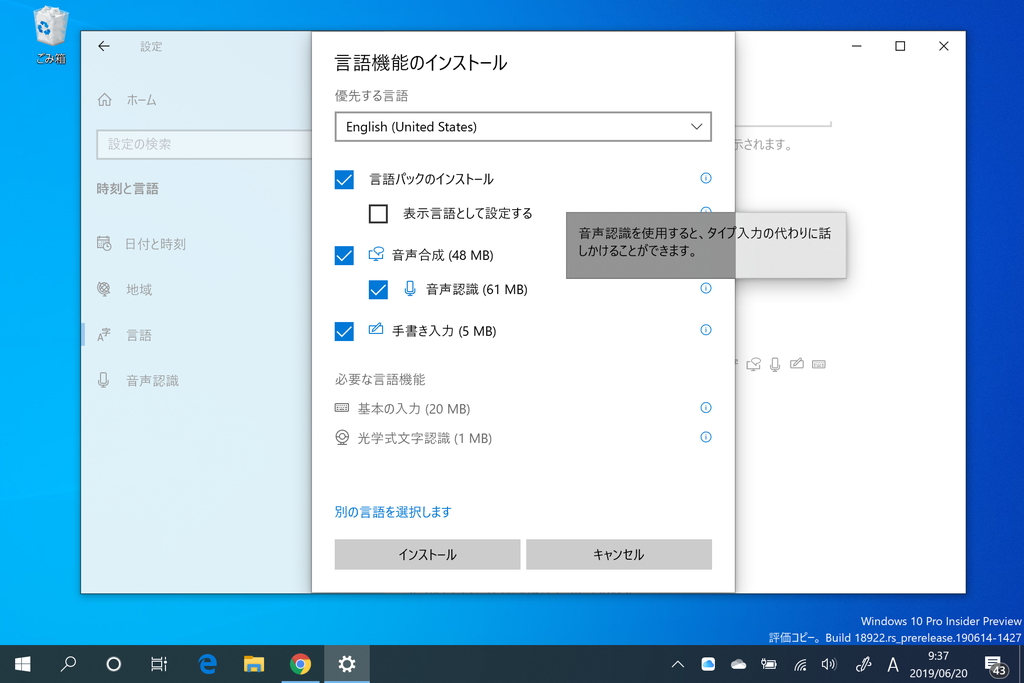Viewport: 1024px width, 683px height.
Task: Click the 設定の検索 search field
Action: click(x=200, y=144)
